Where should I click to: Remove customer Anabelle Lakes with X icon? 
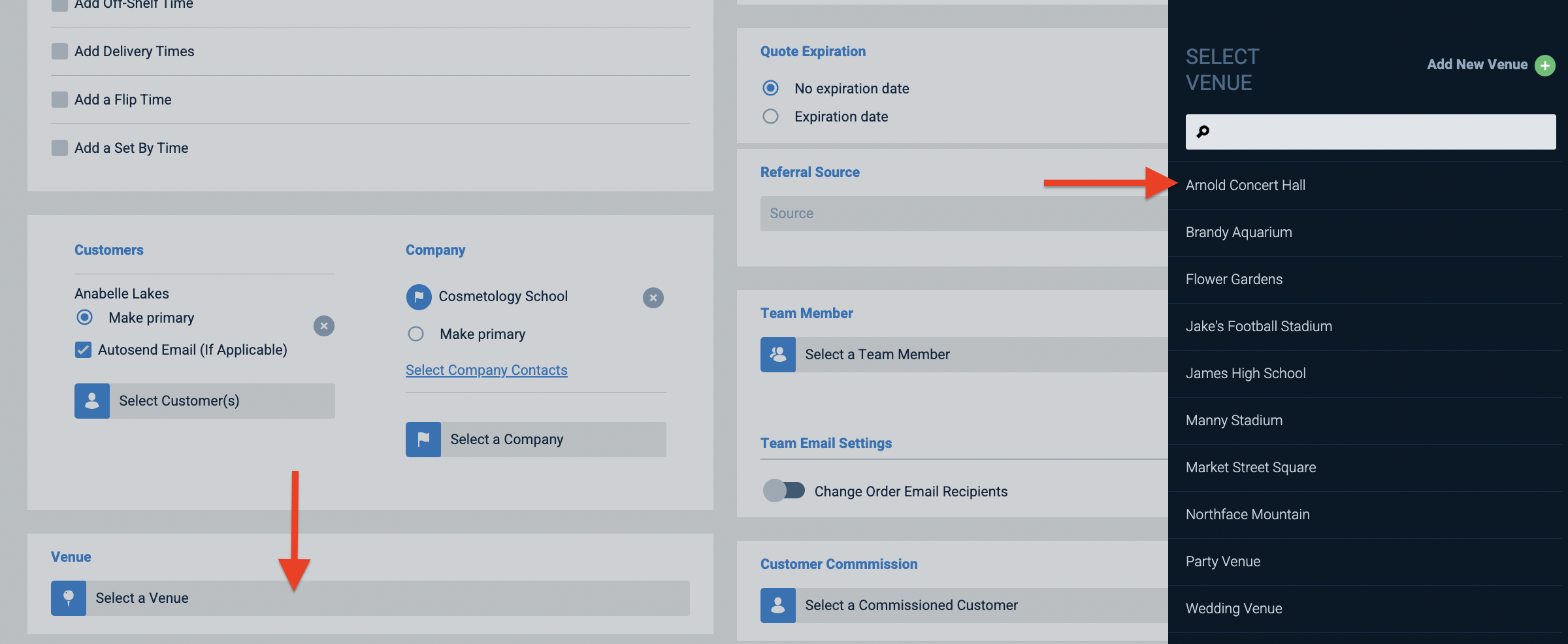coord(324,326)
